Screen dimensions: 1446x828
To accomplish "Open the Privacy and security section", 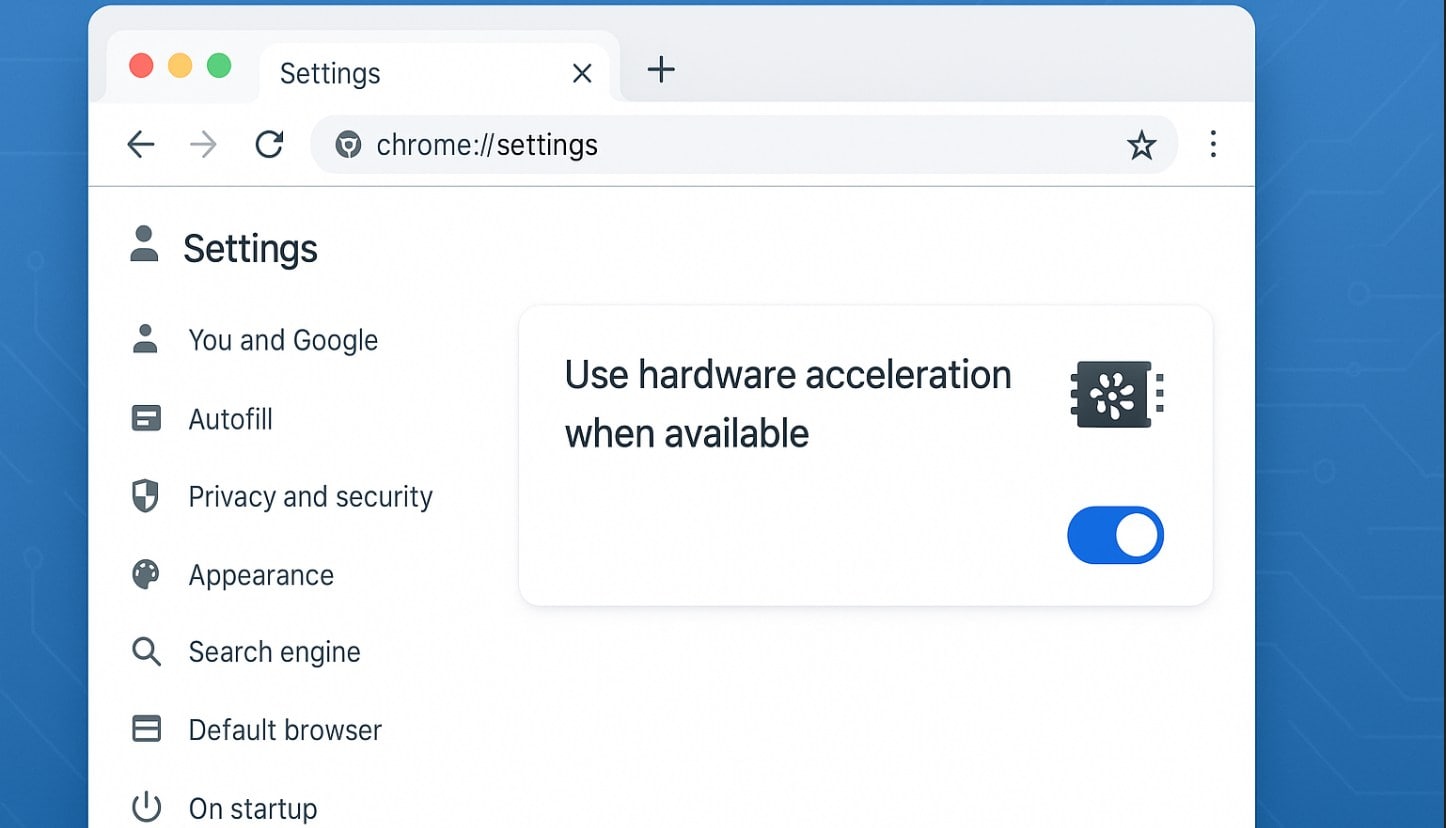I will click(310, 496).
